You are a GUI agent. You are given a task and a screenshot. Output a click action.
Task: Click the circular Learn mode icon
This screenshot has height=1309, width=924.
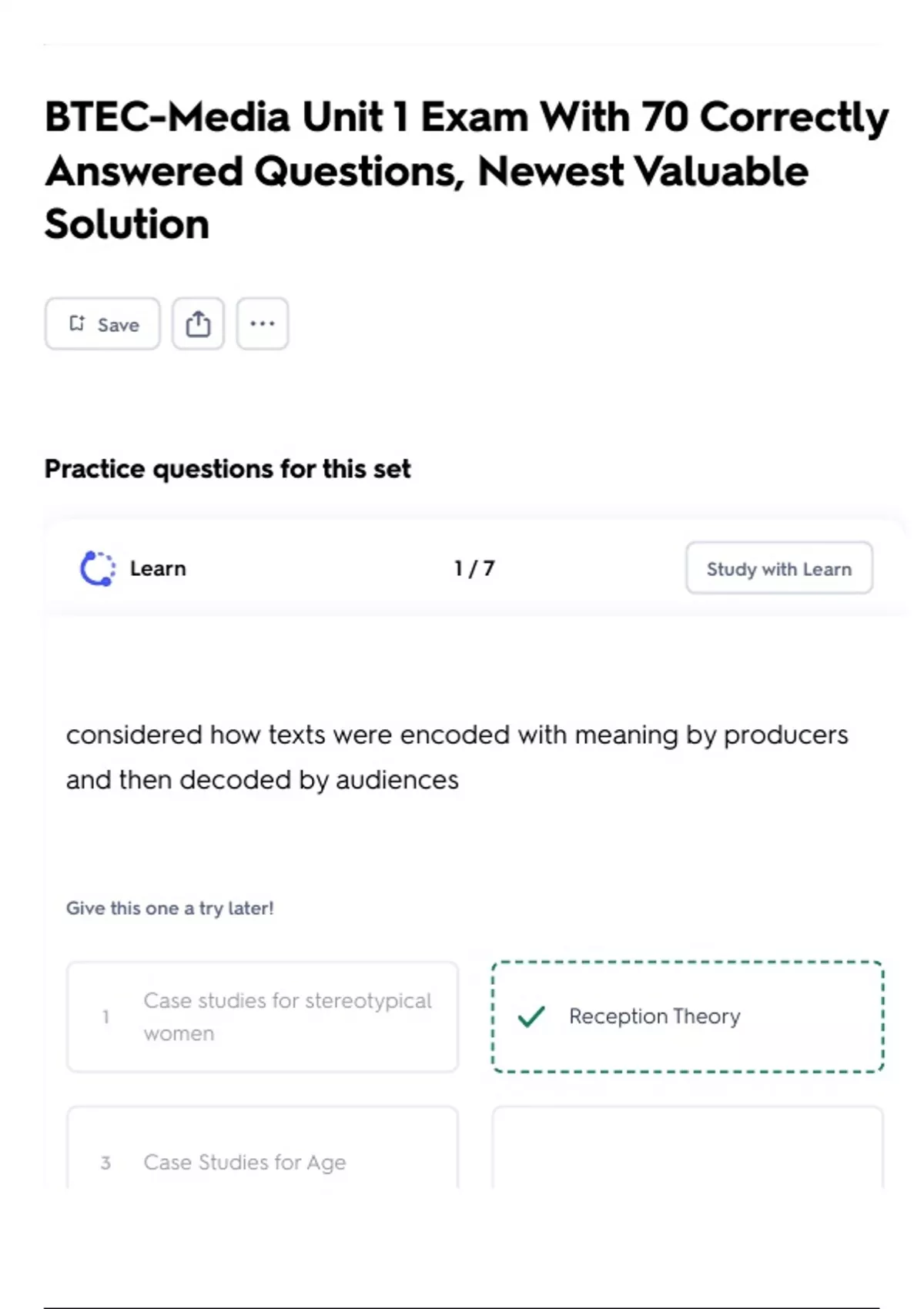pyautogui.click(x=98, y=568)
